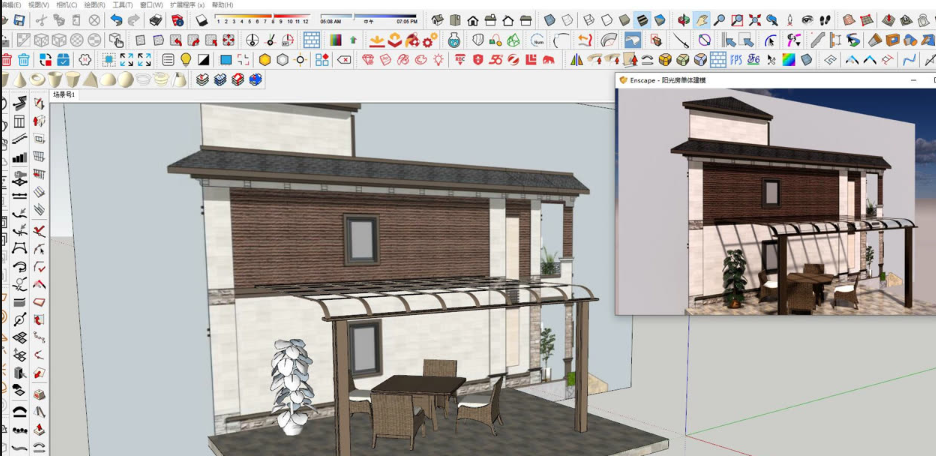Click the Undo arrow icon
The width and height of the screenshot is (936, 456).
[116, 20]
